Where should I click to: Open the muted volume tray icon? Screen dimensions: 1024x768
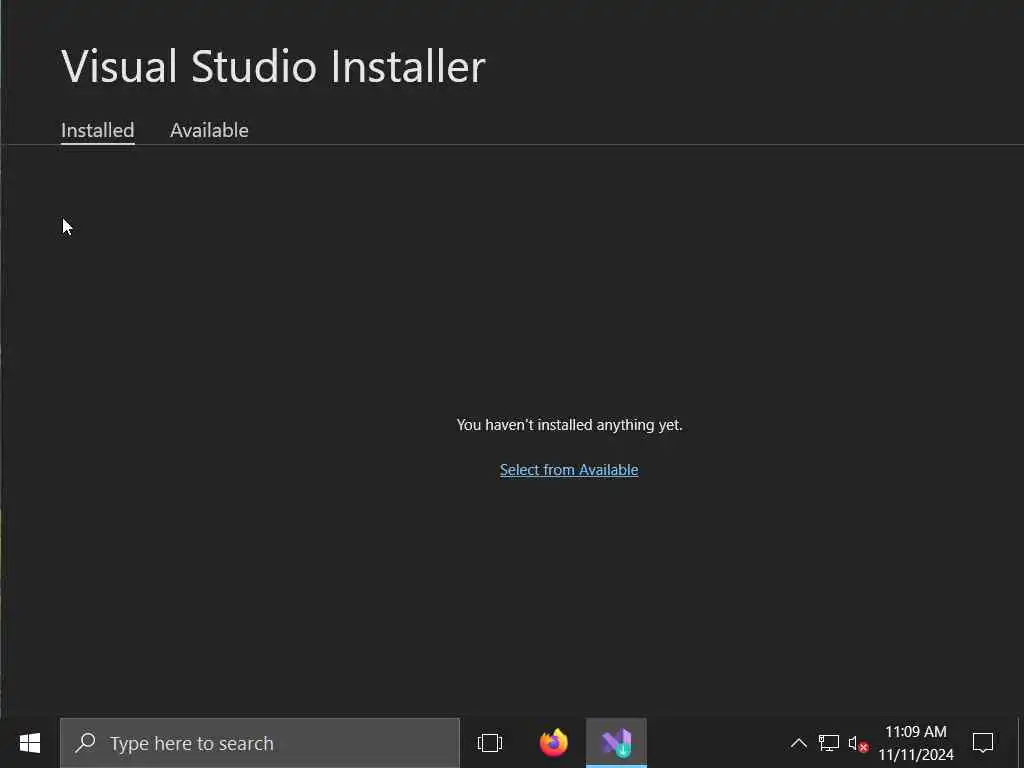[x=857, y=743]
